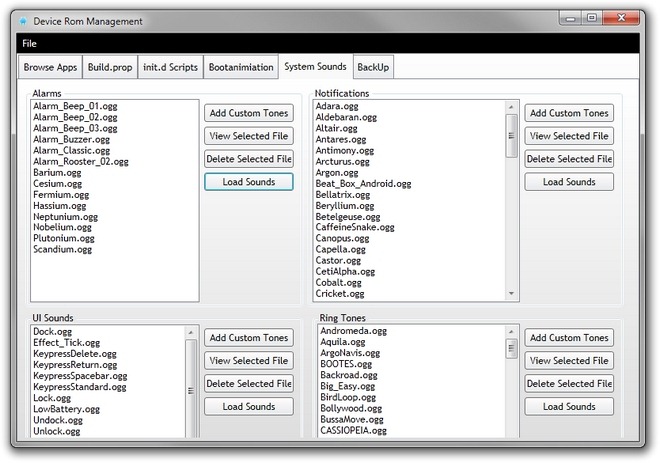
Task: Click Notifications list scroll down arrow
Action: 511,293
